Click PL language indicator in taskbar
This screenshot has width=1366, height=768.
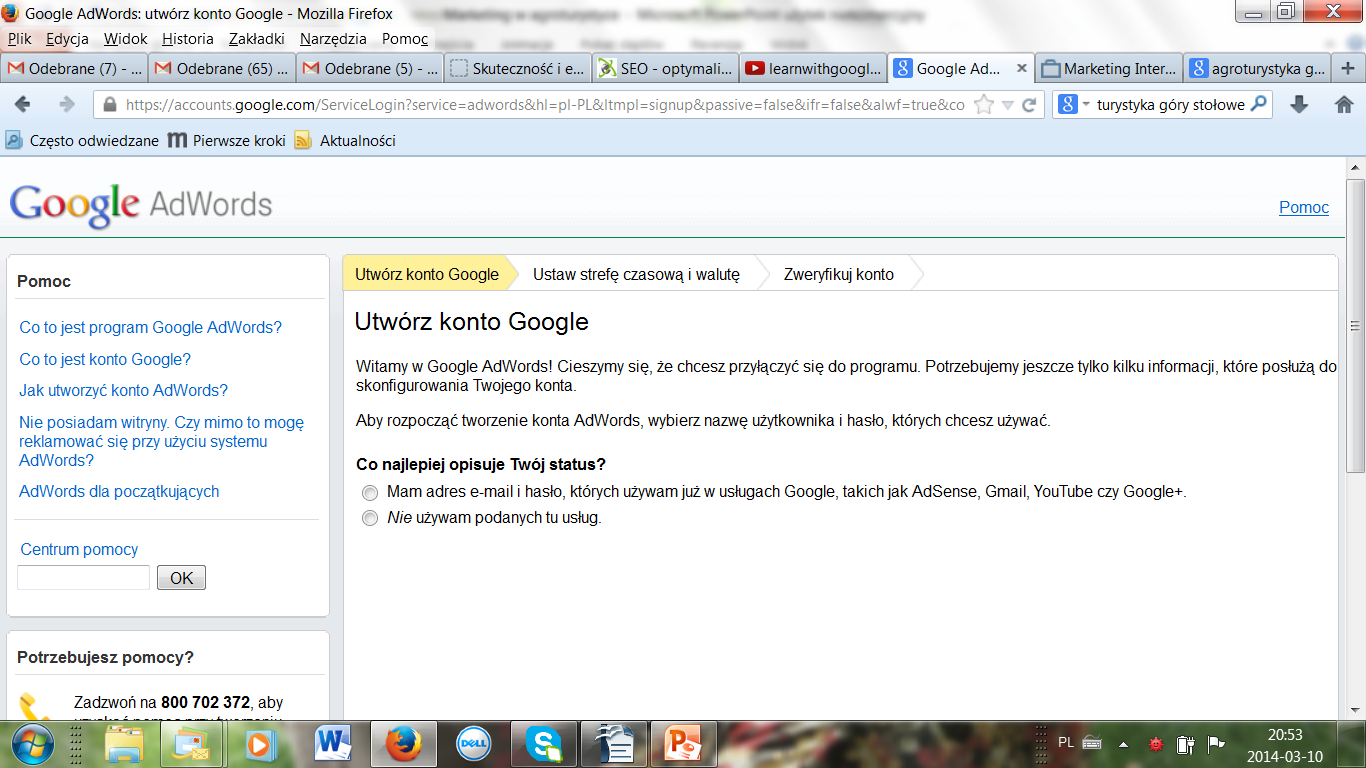(x=1066, y=743)
